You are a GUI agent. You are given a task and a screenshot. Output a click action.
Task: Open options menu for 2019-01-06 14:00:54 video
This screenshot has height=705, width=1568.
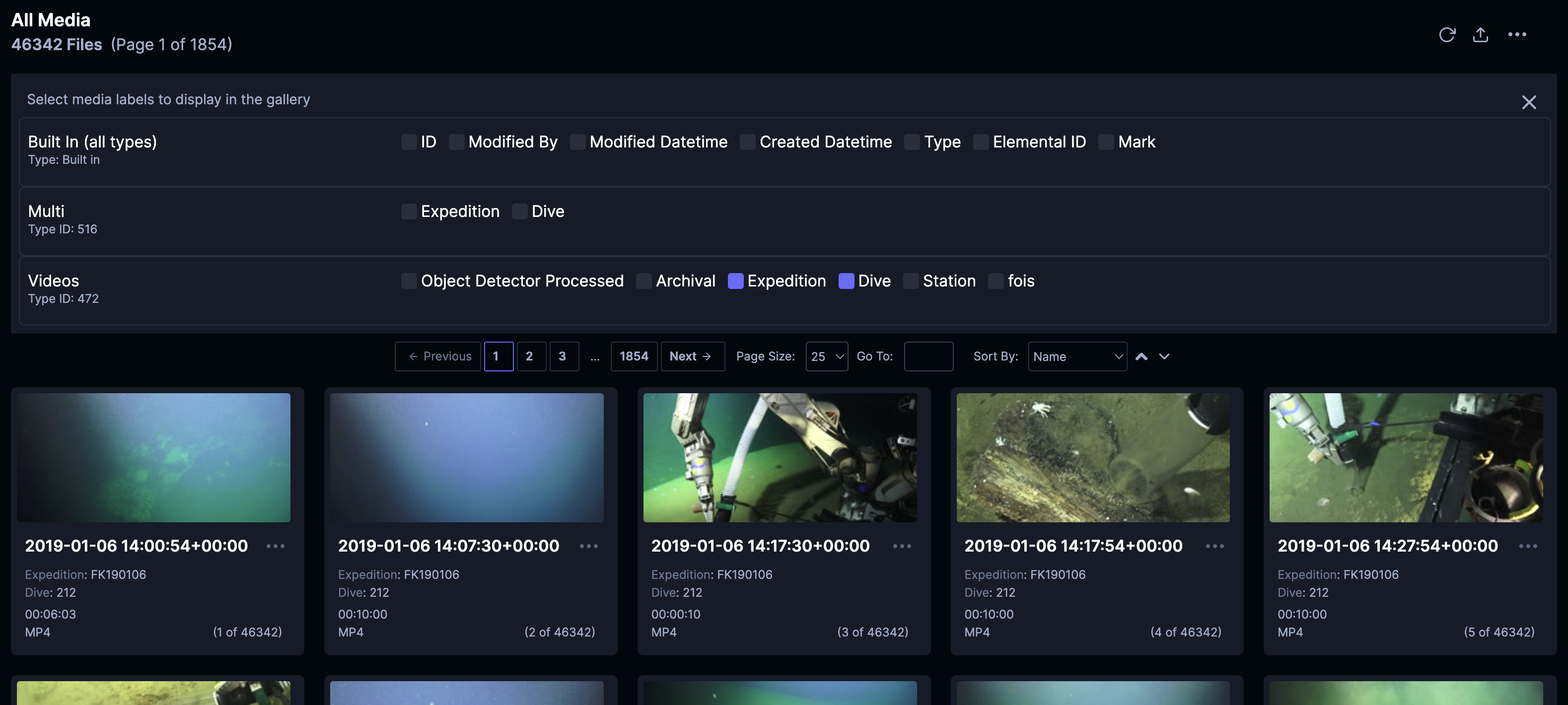(x=275, y=546)
